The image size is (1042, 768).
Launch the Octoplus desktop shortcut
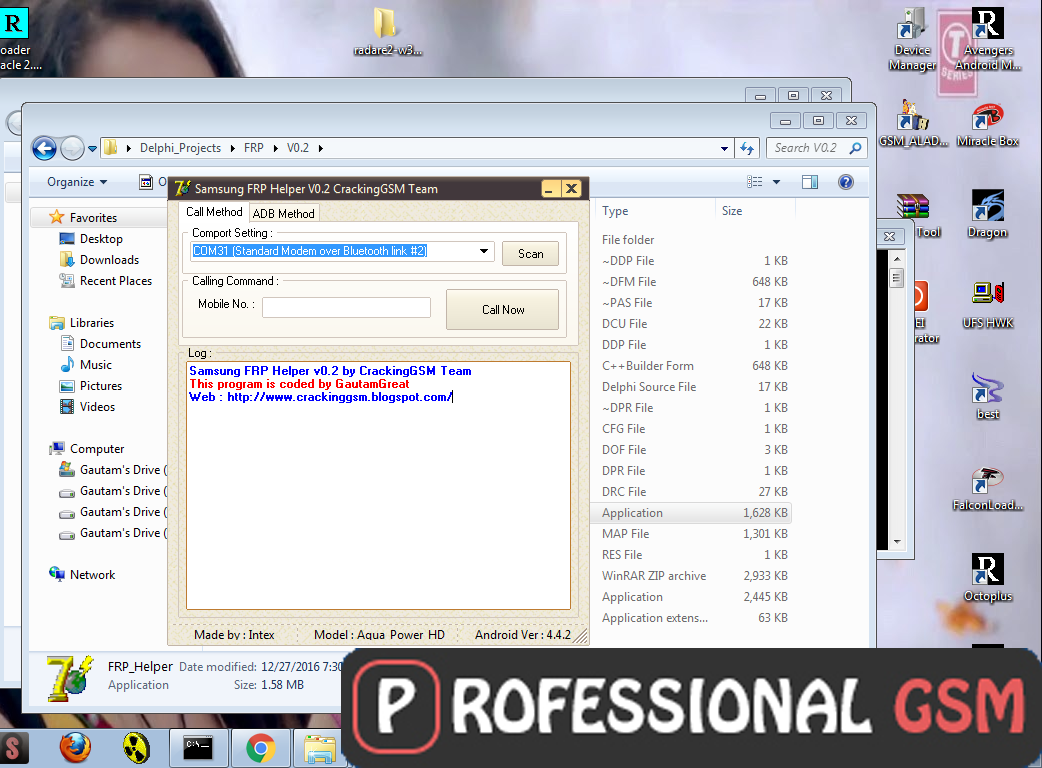[988, 578]
